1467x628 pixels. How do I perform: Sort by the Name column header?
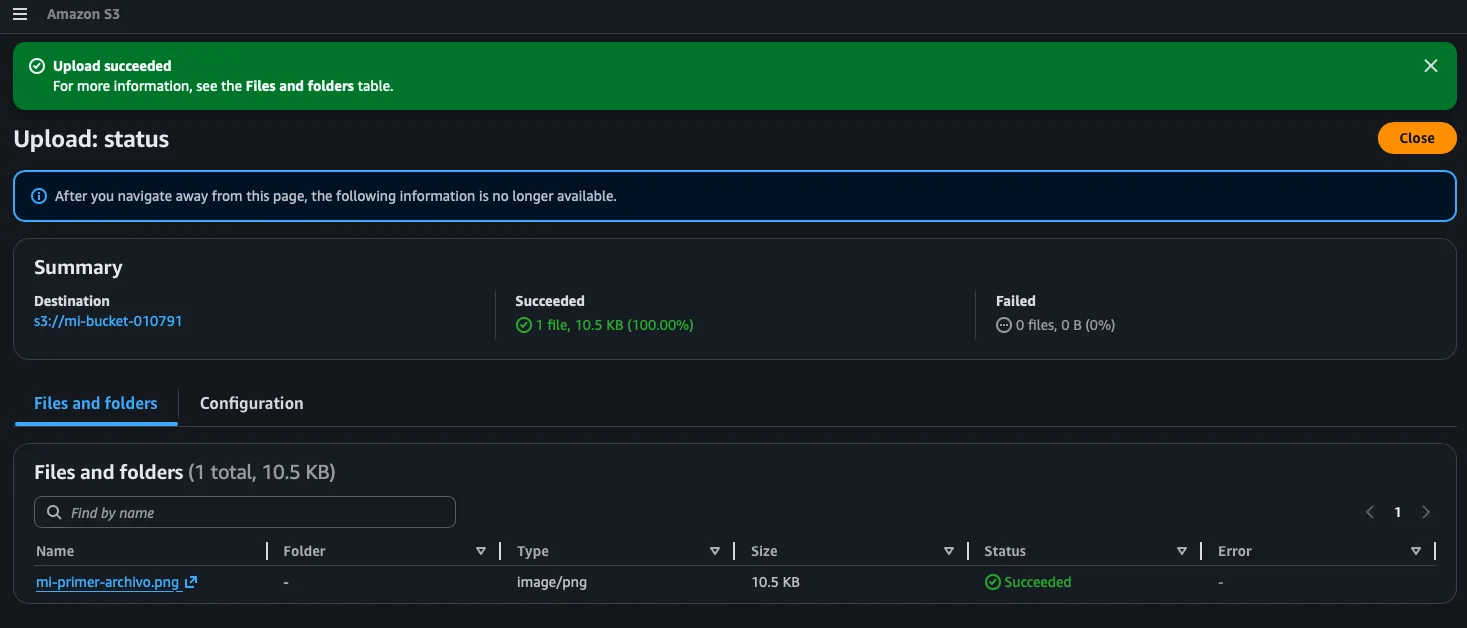[55, 551]
